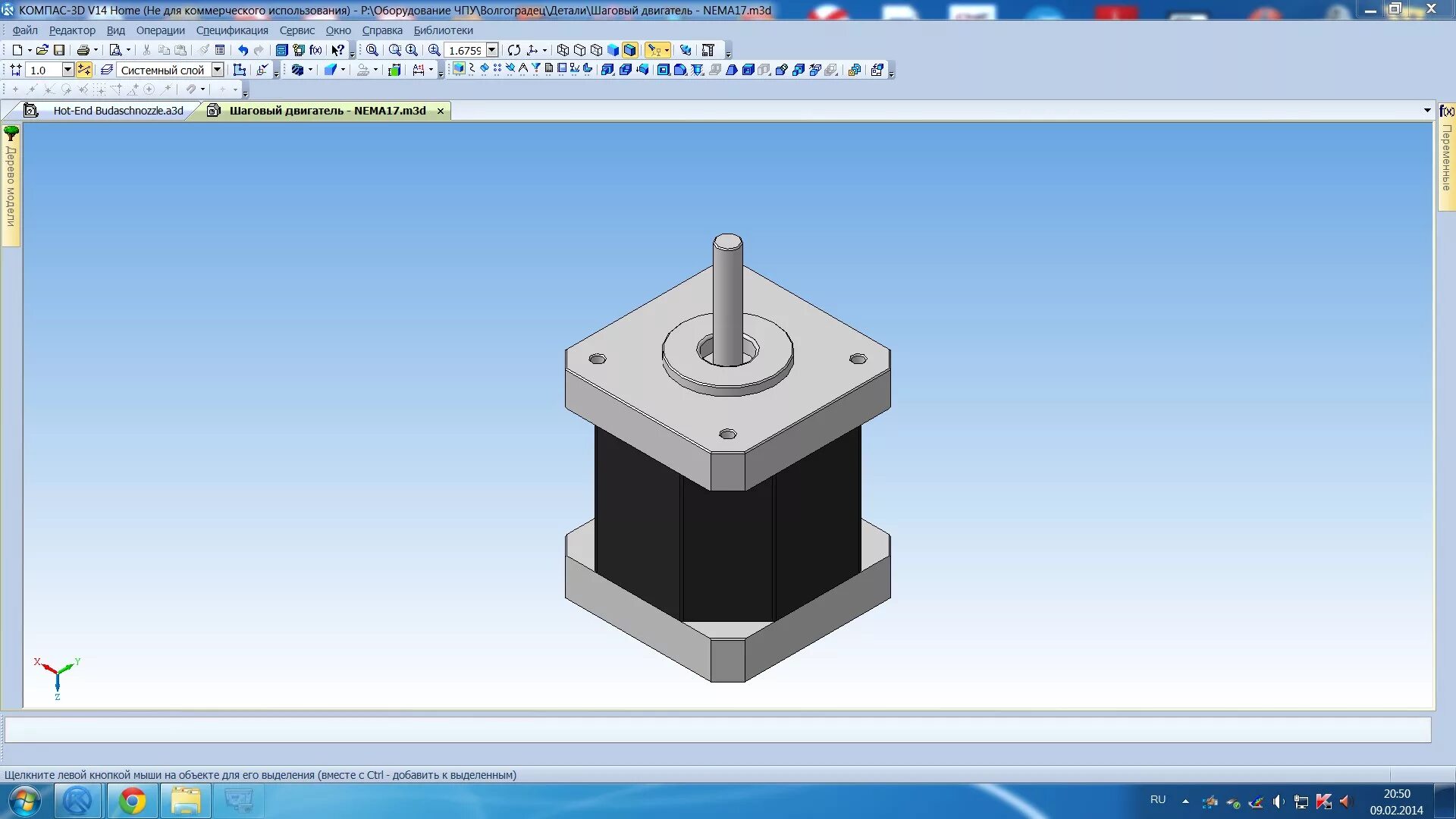Click the Rotate view icon
Image resolution: width=1456 pixels, height=819 pixels.
[x=514, y=50]
